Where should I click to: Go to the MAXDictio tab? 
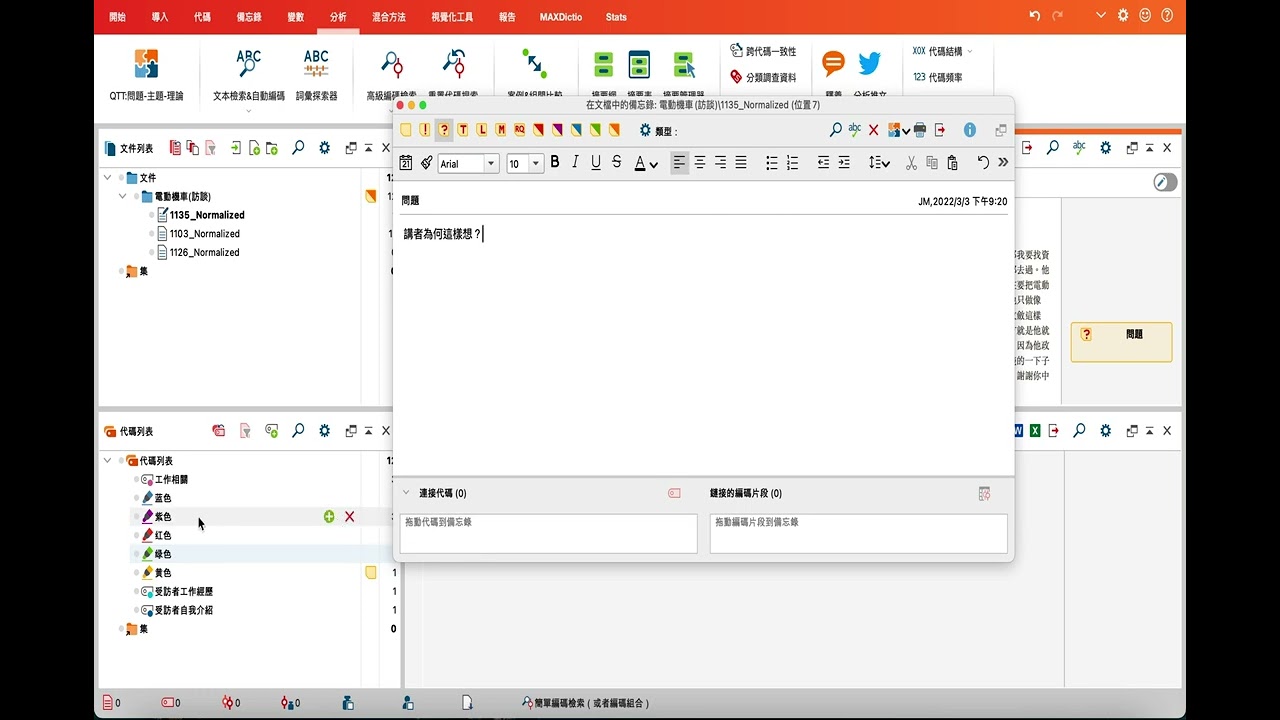(x=563, y=17)
